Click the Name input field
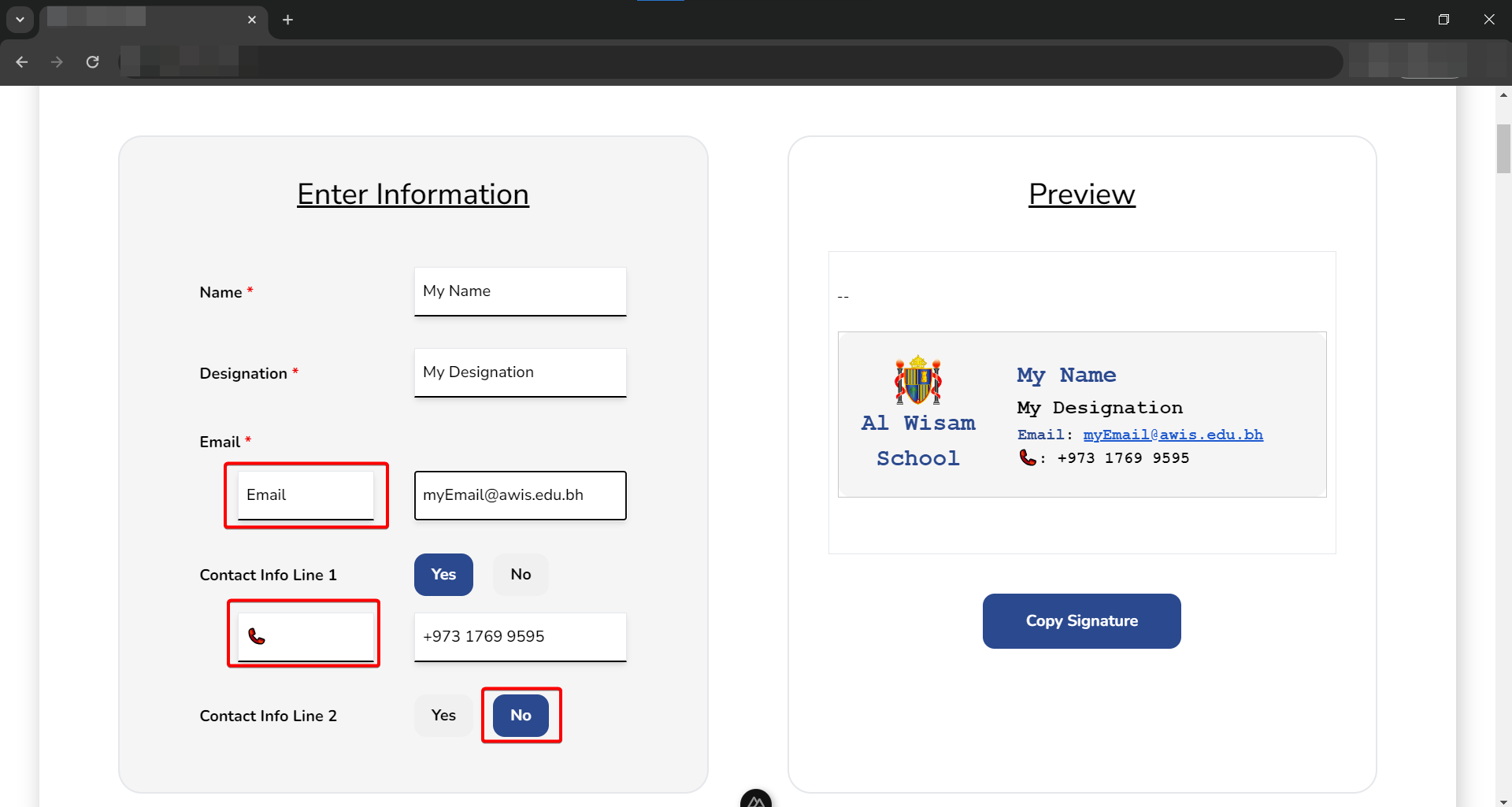The image size is (1512, 807). [520, 291]
